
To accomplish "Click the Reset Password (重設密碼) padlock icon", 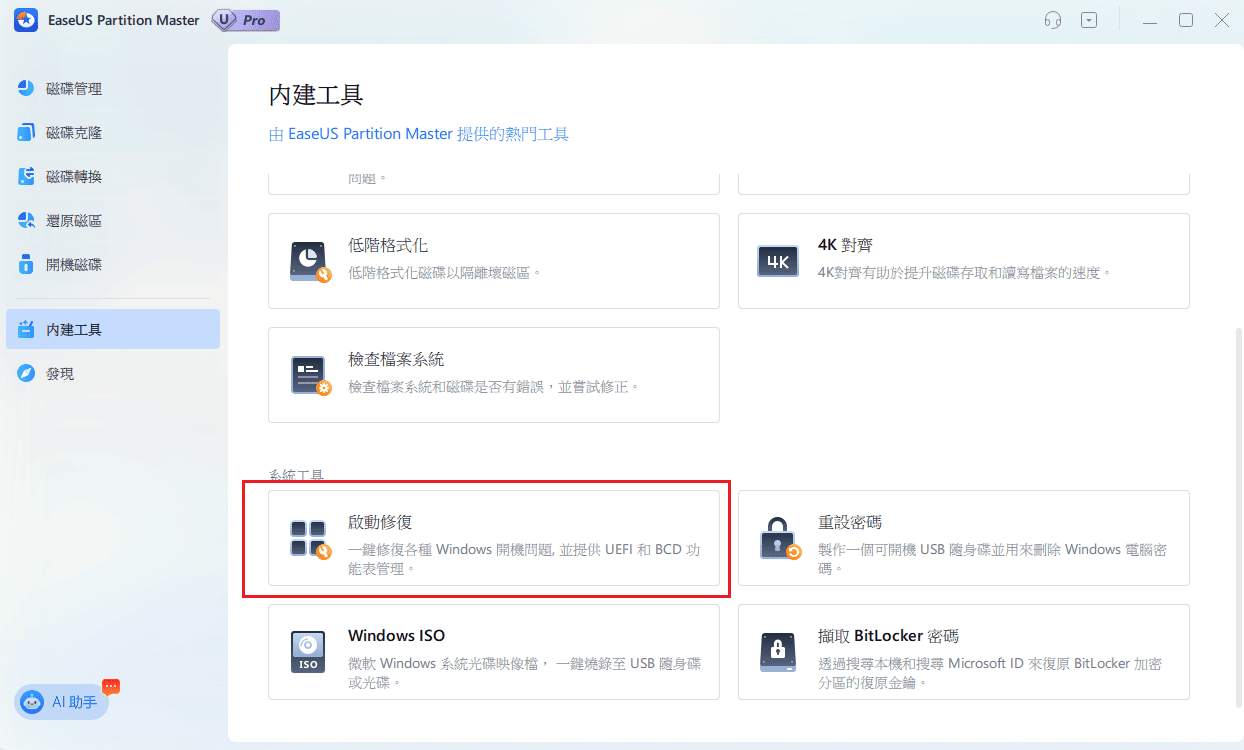I will (779, 538).
